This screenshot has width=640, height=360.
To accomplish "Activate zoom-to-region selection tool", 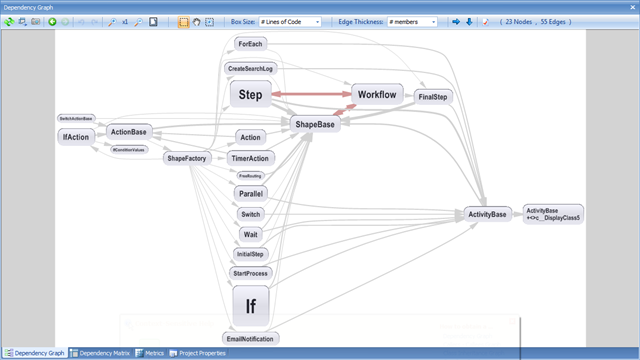I will (x=209, y=22).
